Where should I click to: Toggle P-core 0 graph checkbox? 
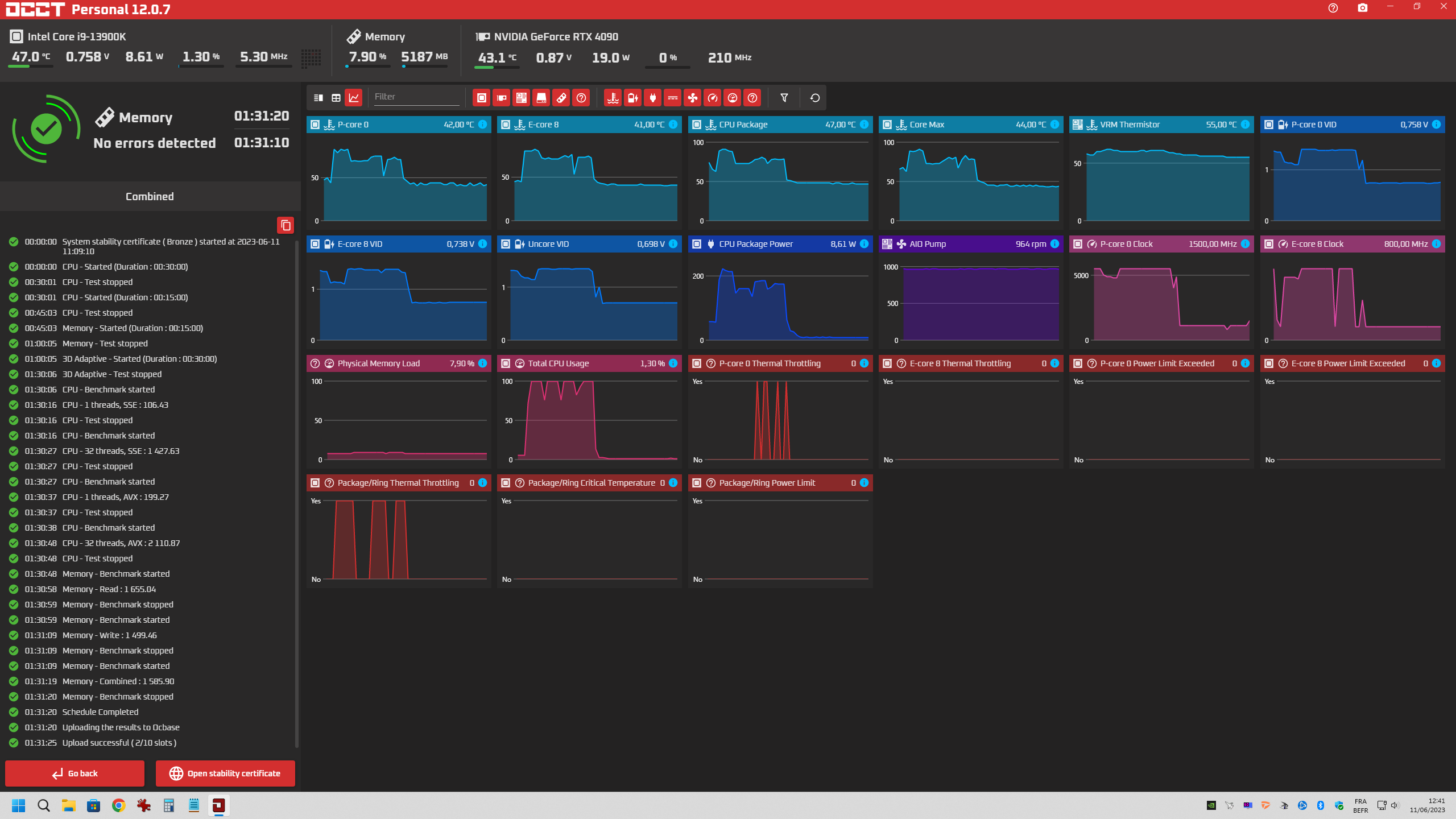[x=315, y=125]
